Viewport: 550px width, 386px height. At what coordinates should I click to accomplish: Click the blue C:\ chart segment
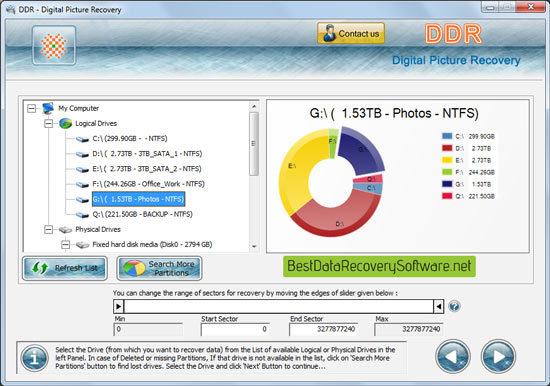[x=370, y=188]
